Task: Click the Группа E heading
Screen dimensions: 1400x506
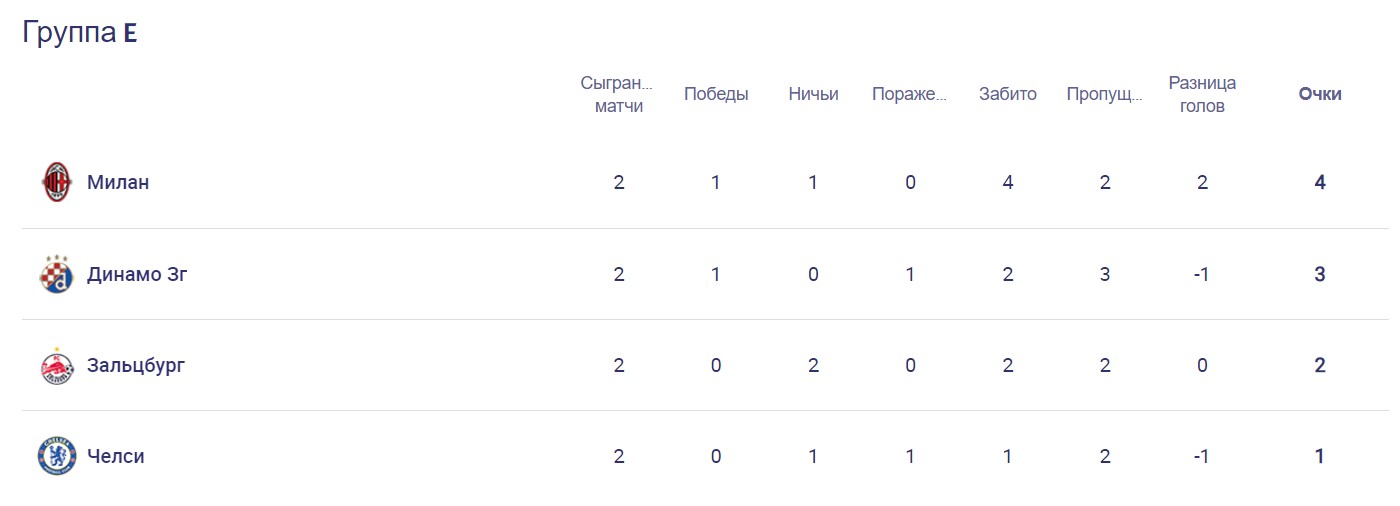Action: coord(80,32)
